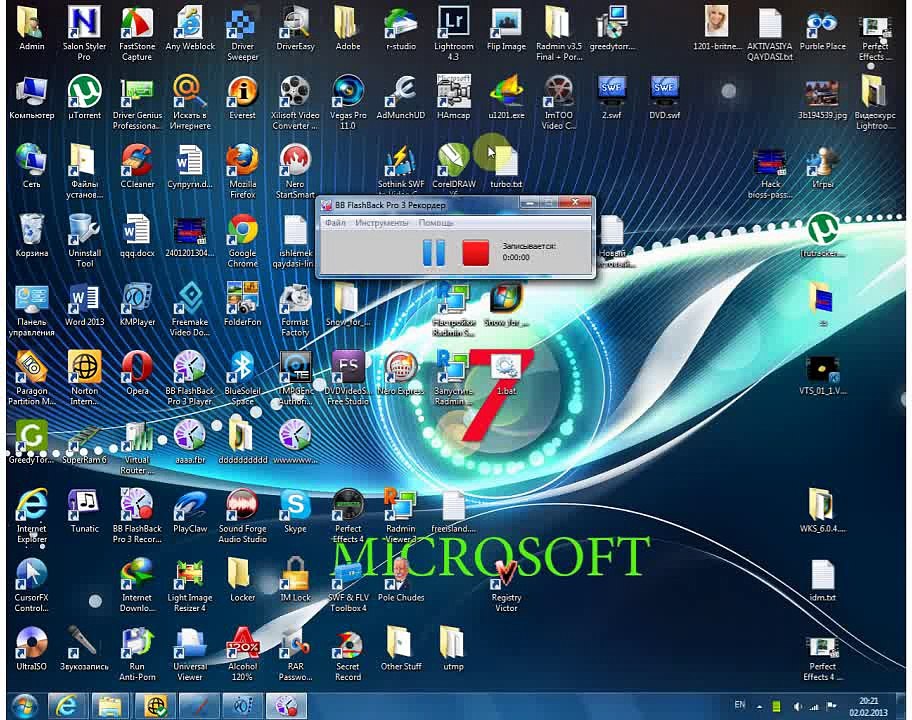Pause the BB FlashBack recording
912x720 pixels.
(x=433, y=253)
